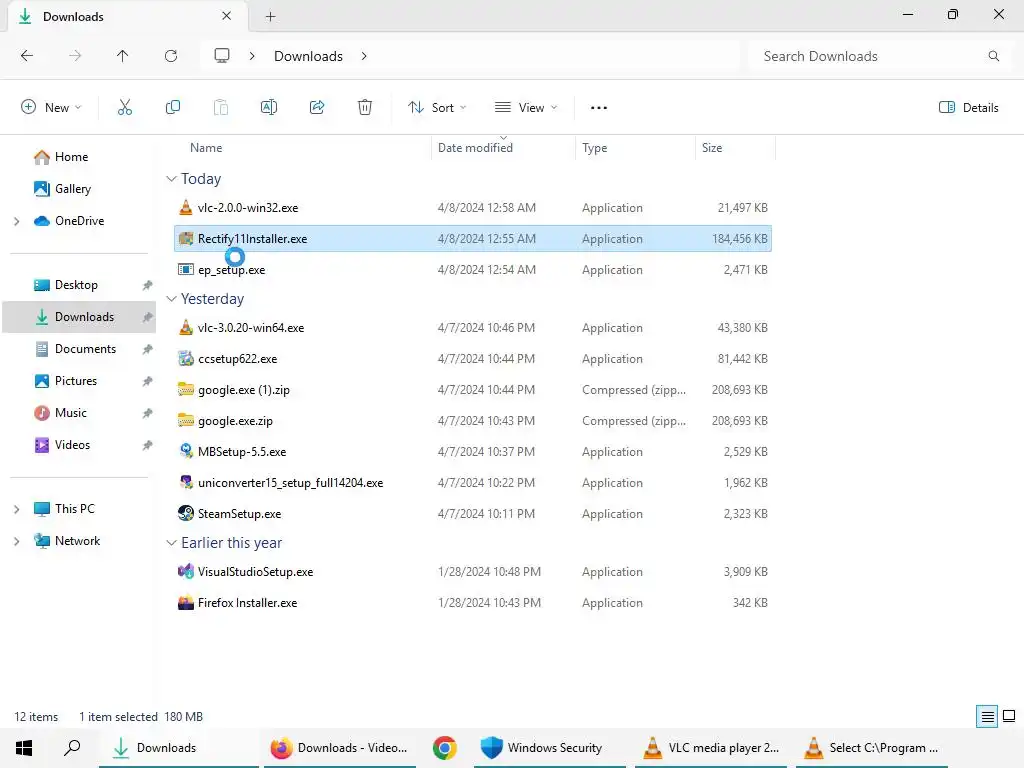Open the See more ellipsis menu
The height and width of the screenshot is (768, 1024).
(x=599, y=108)
